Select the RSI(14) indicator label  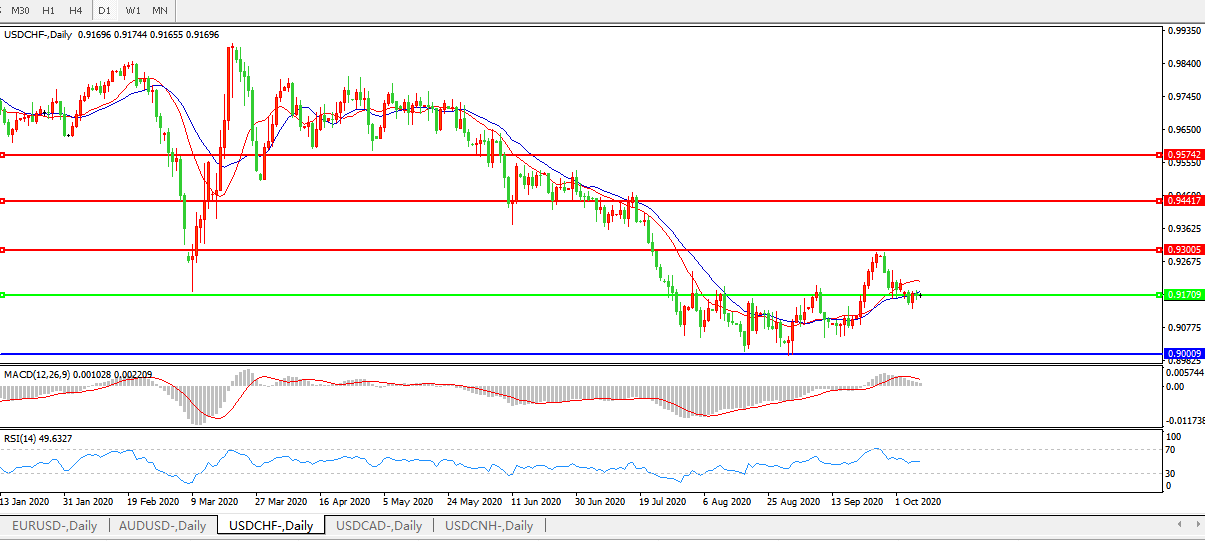click(23, 440)
